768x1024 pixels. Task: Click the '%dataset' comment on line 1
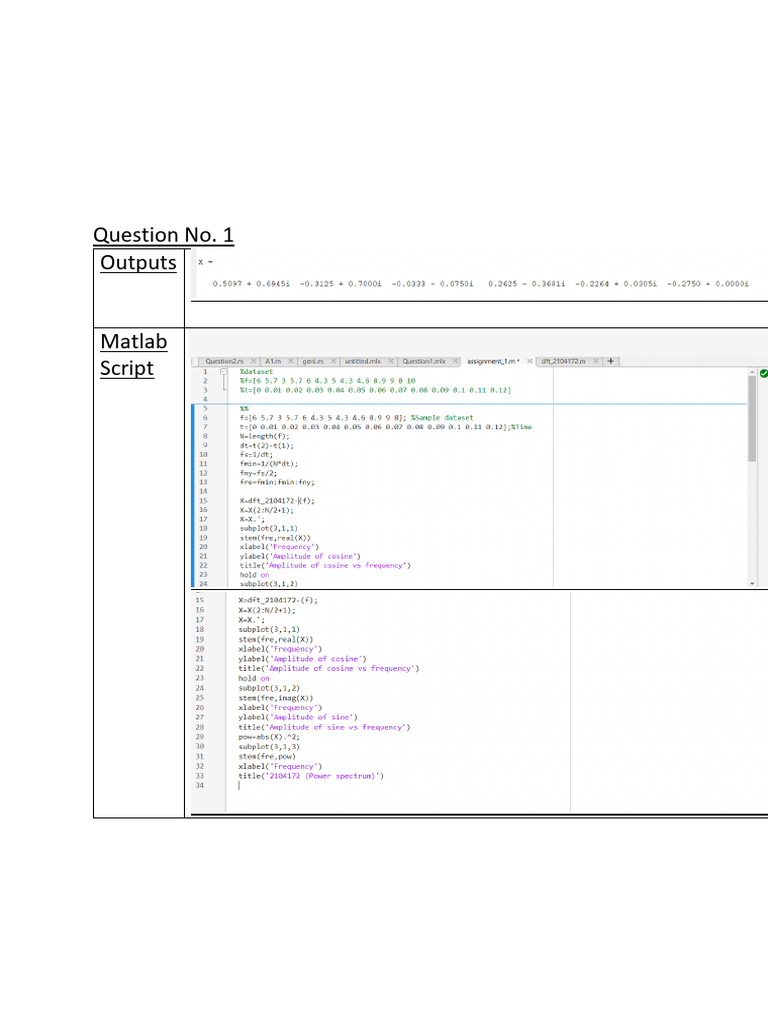[256, 372]
